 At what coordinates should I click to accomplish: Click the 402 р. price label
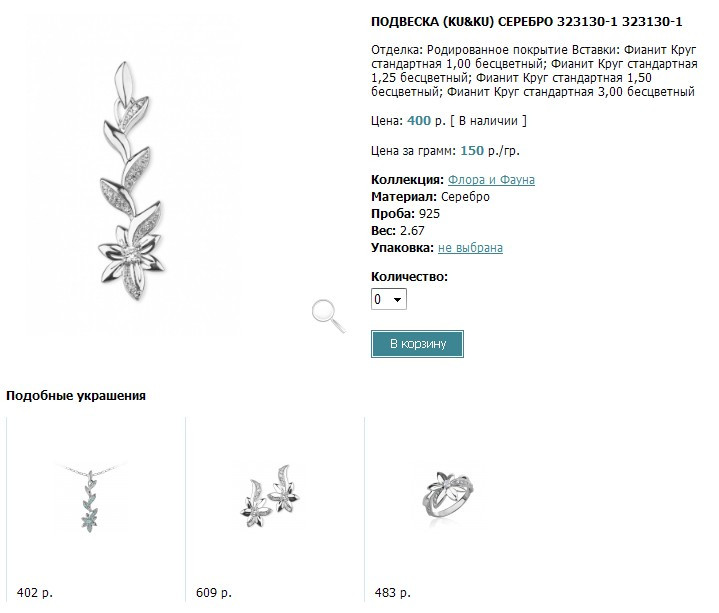coord(35,592)
